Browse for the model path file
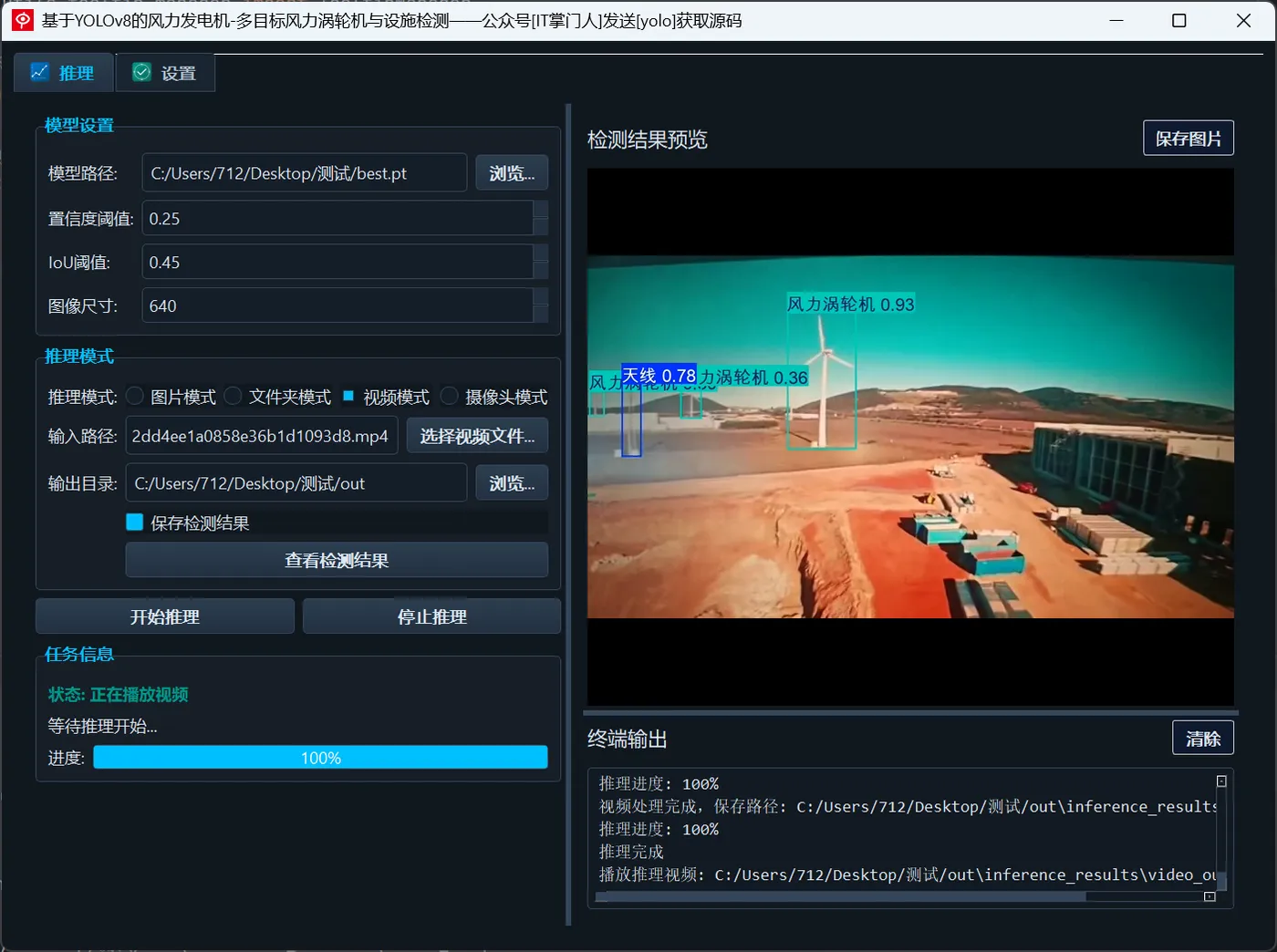 tap(512, 173)
